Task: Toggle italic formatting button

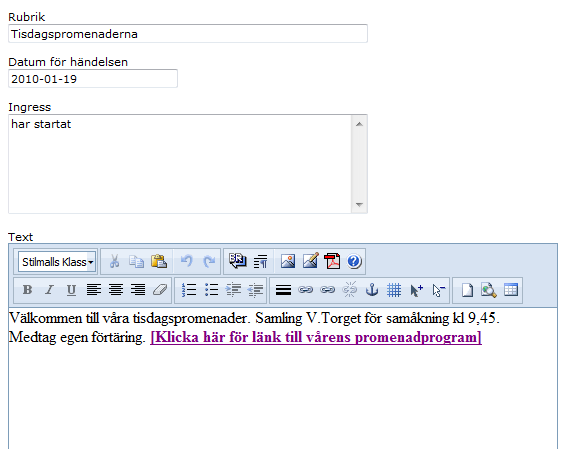Action: pos(49,290)
